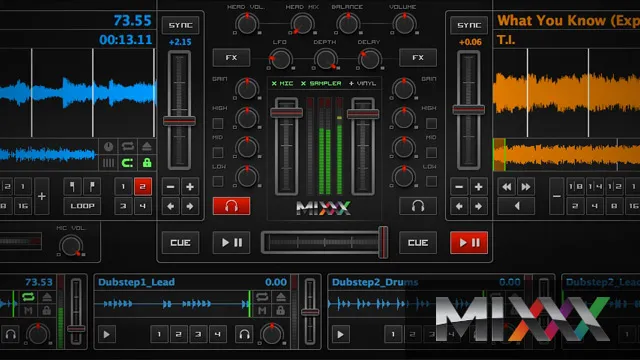Trigger hotcue 4 on Dubstep1_Lead sampler
The image size is (640, 360).
(x=218, y=335)
